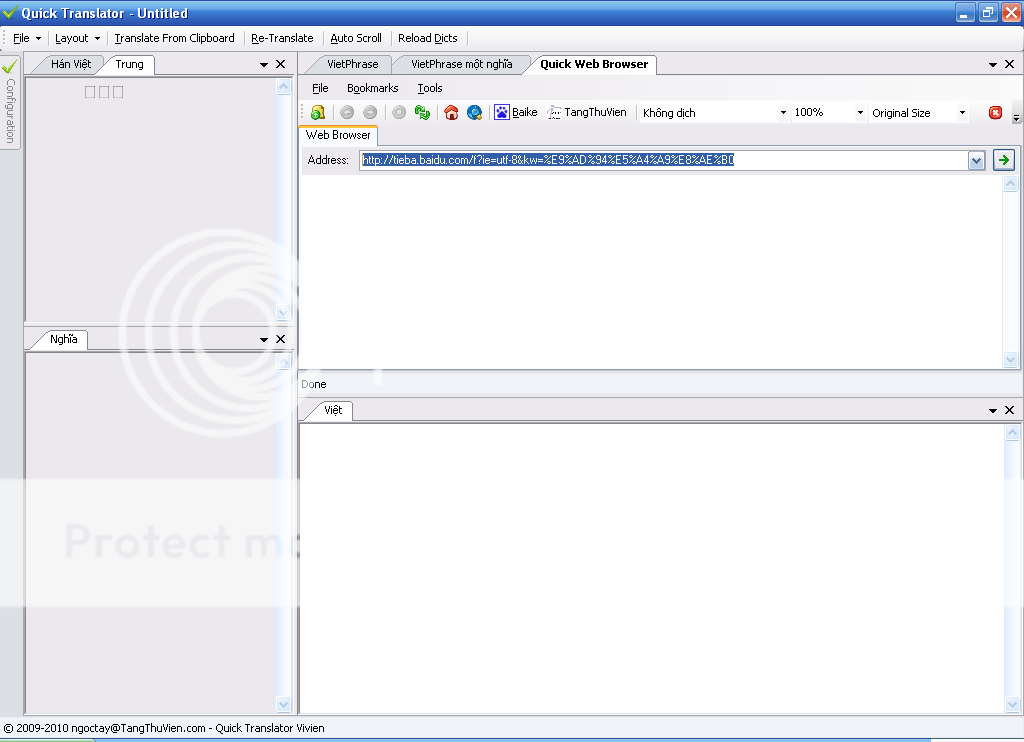The image size is (1024, 742).
Task: Click the Re-Translate button
Action: click(x=282, y=38)
